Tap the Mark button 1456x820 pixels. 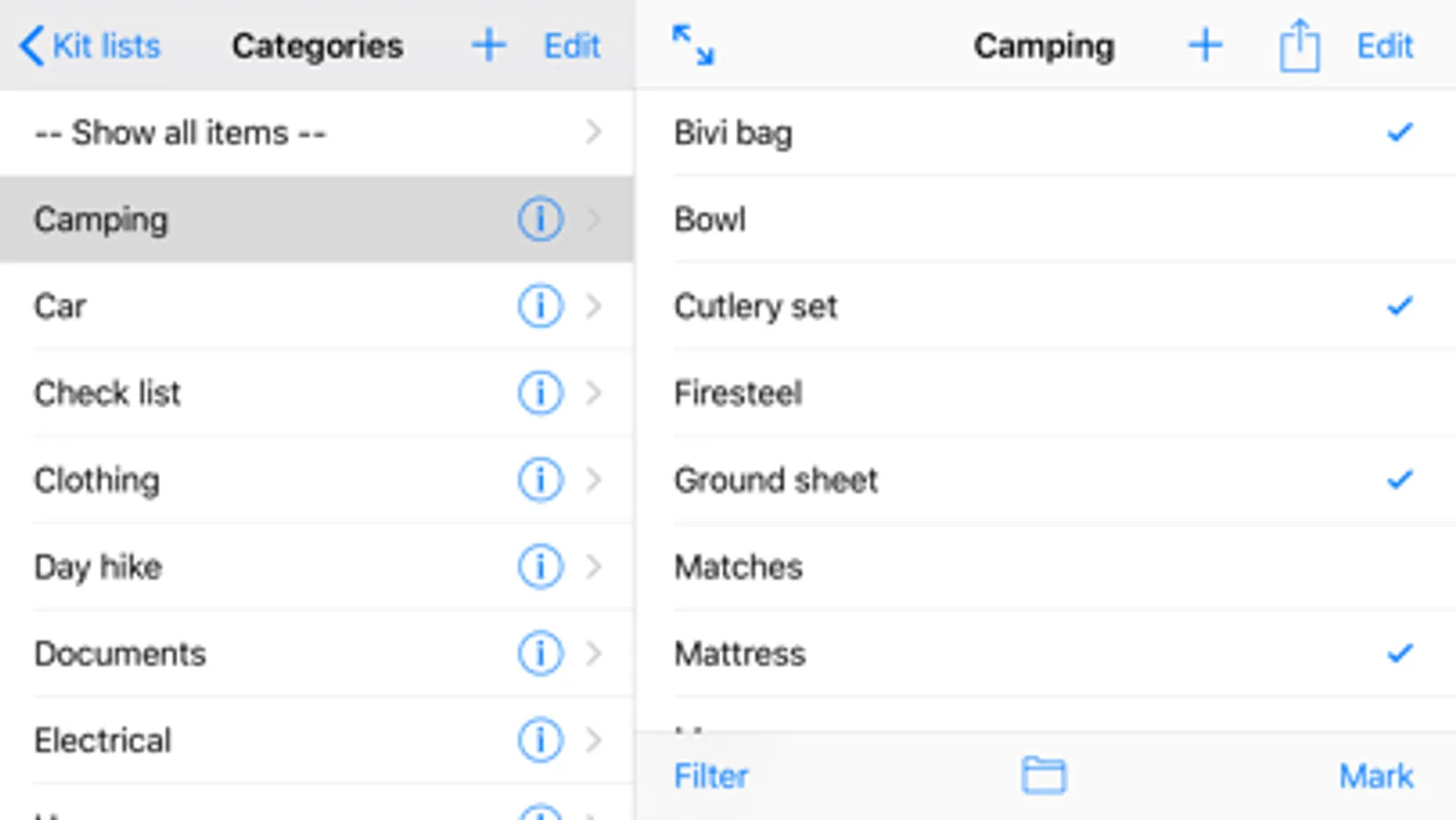(1376, 776)
